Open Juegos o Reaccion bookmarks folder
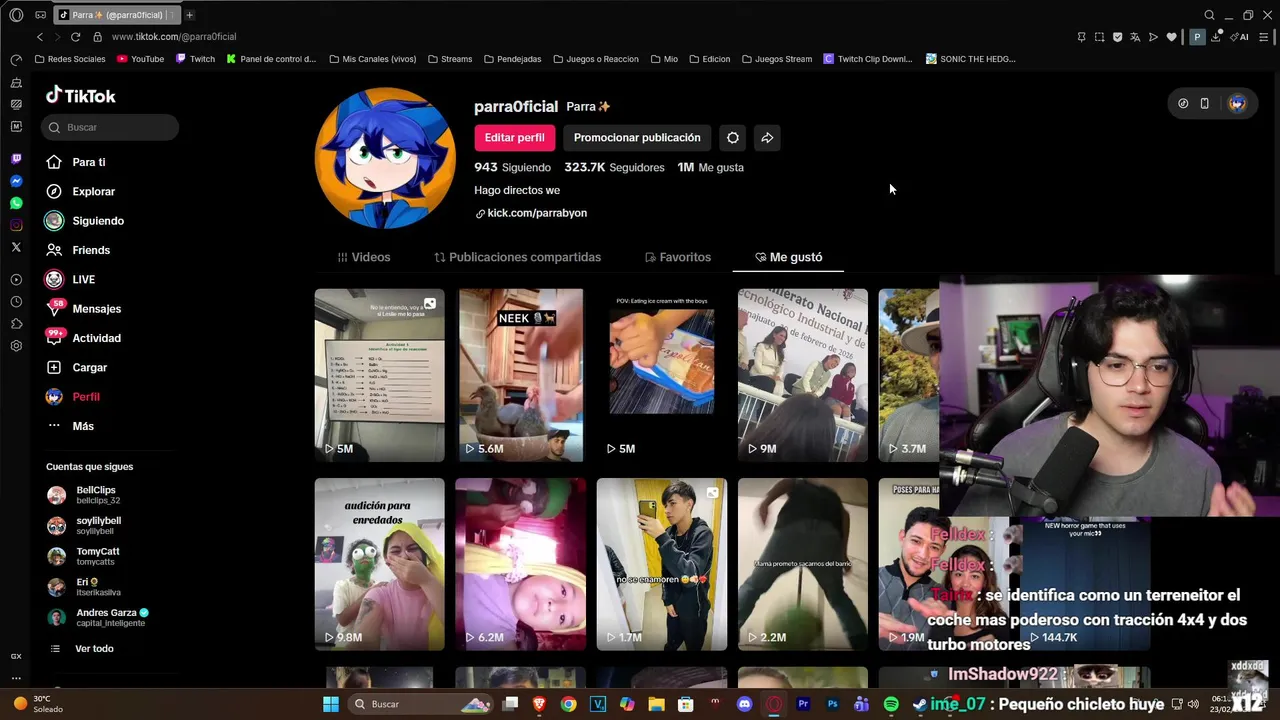 coord(596,59)
